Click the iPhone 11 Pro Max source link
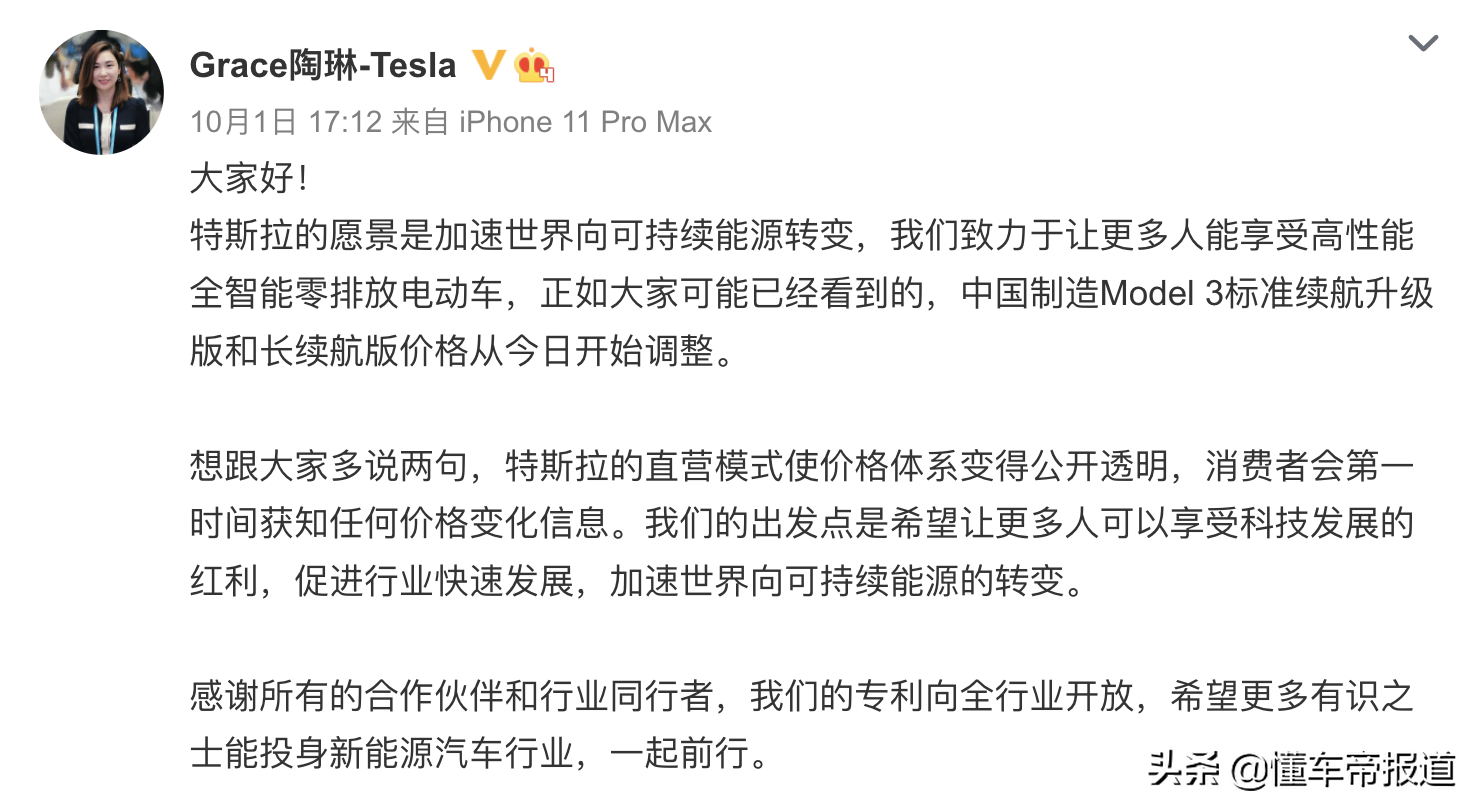Screen dimensions: 1480x812 coord(585,122)
